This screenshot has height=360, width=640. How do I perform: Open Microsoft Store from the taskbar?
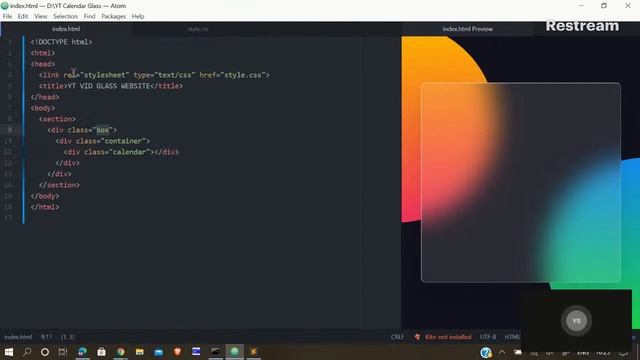(101, 352)
